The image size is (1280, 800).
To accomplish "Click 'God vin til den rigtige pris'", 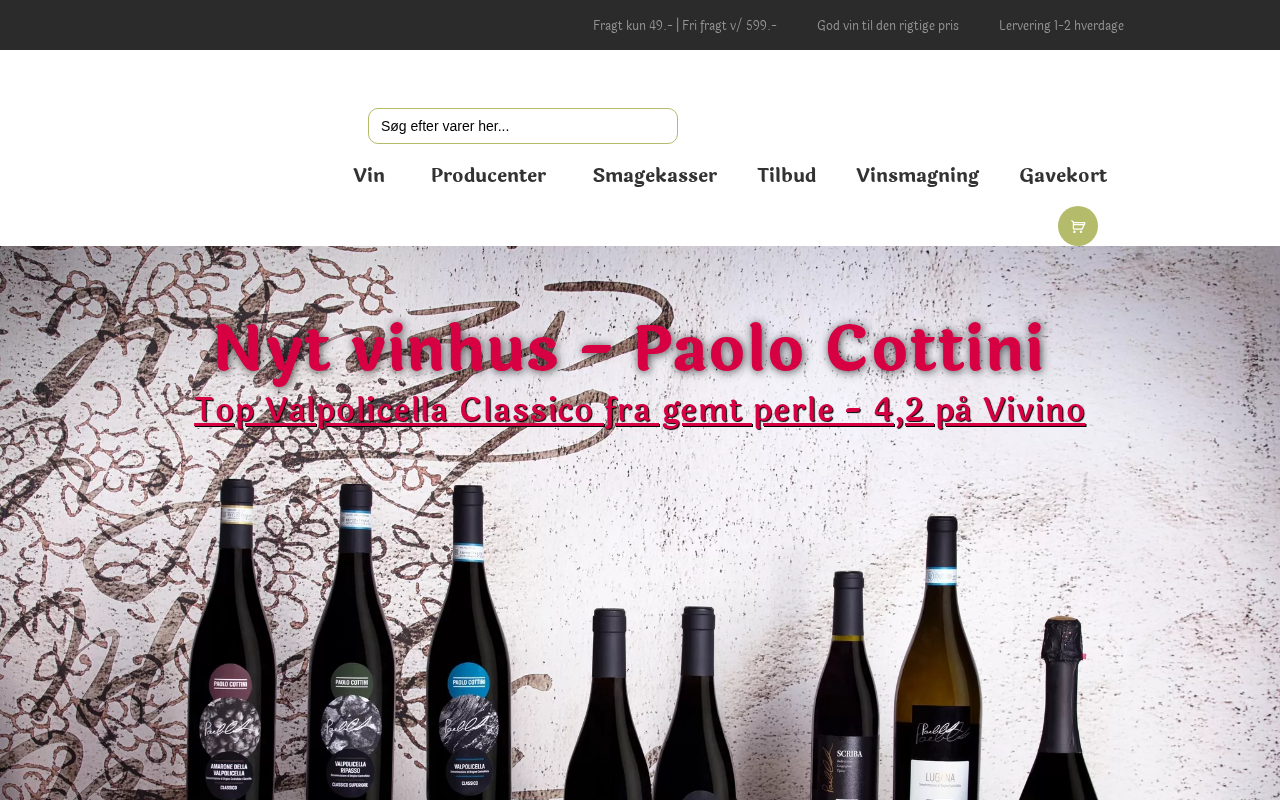I will (888, 25).
